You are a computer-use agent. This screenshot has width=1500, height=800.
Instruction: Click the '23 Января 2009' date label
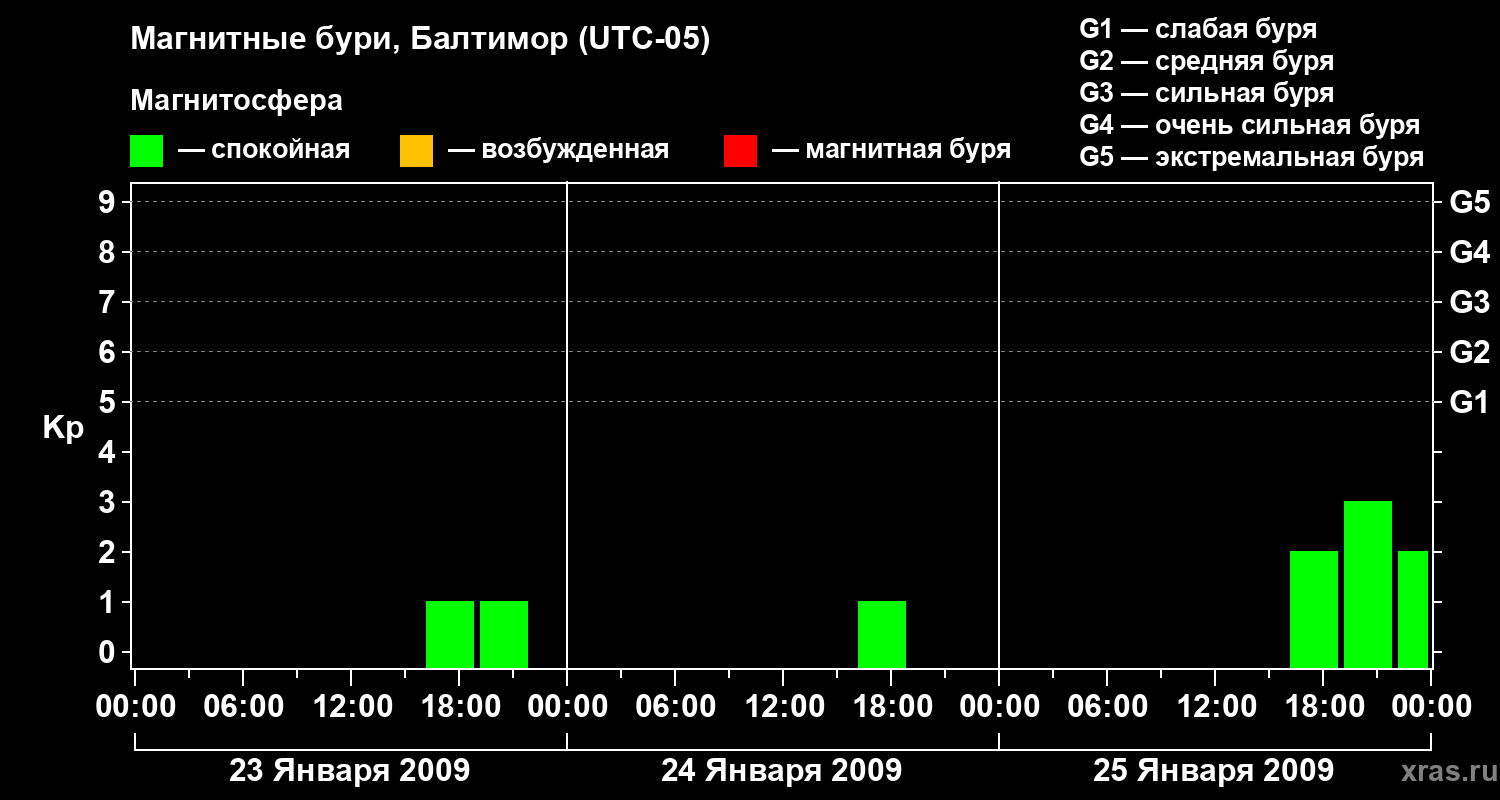point(349,771)
